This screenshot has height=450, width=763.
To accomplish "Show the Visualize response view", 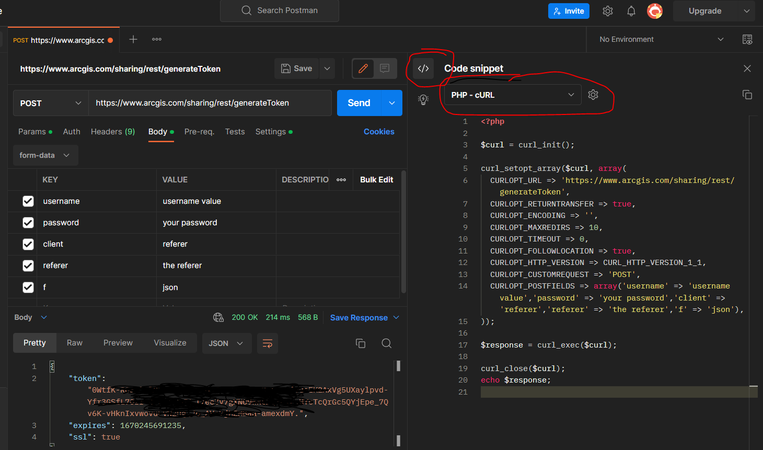I will pos(170,343).
